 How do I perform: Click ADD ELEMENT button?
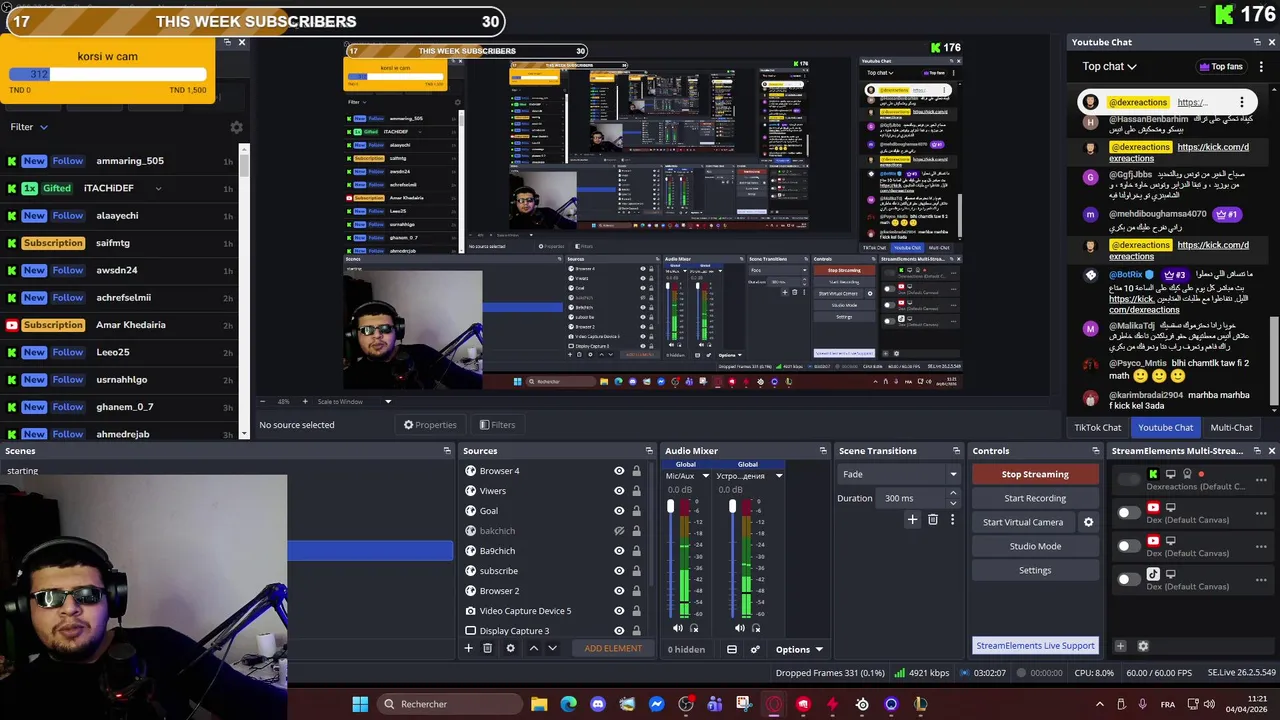click(x=613, y=649)
